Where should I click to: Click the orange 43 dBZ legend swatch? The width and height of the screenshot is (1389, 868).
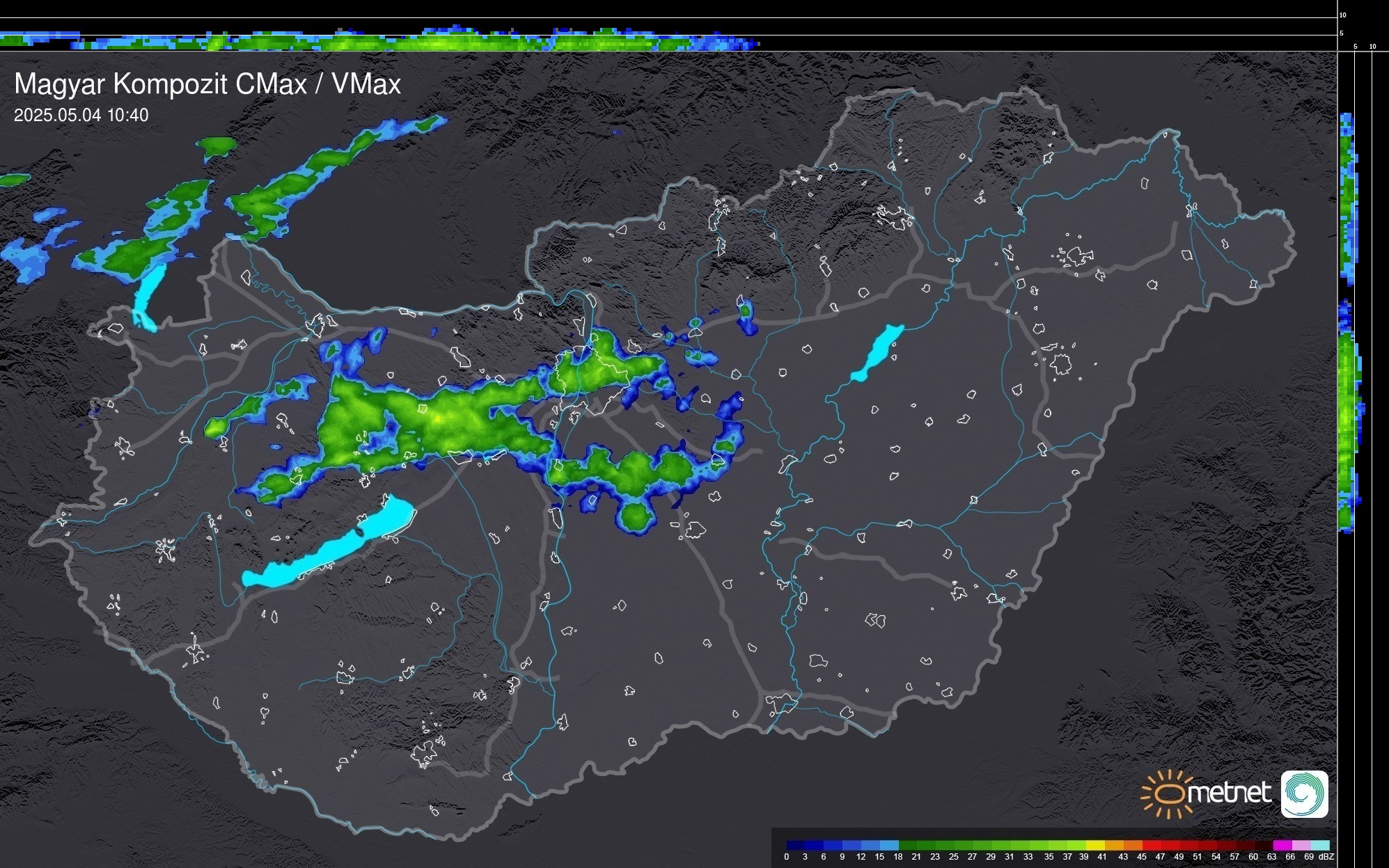pos(1133,845)
